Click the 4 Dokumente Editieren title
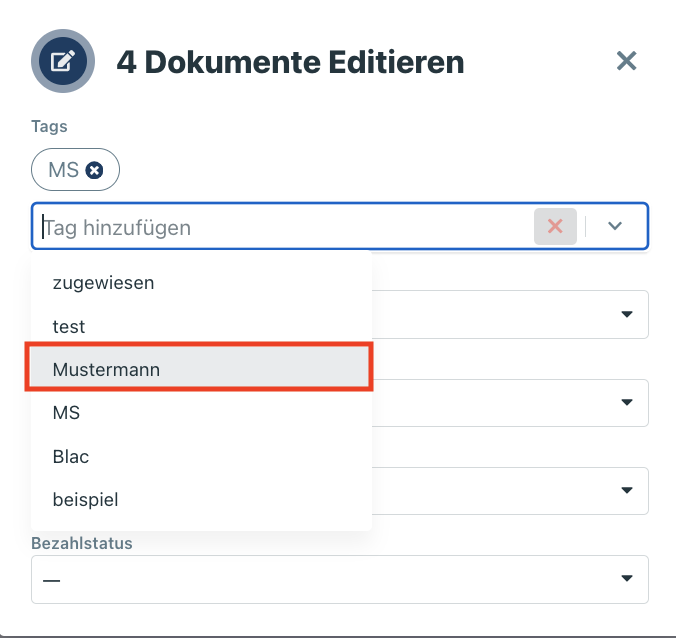This screenshot has height=638, width=676. [290, 62]
